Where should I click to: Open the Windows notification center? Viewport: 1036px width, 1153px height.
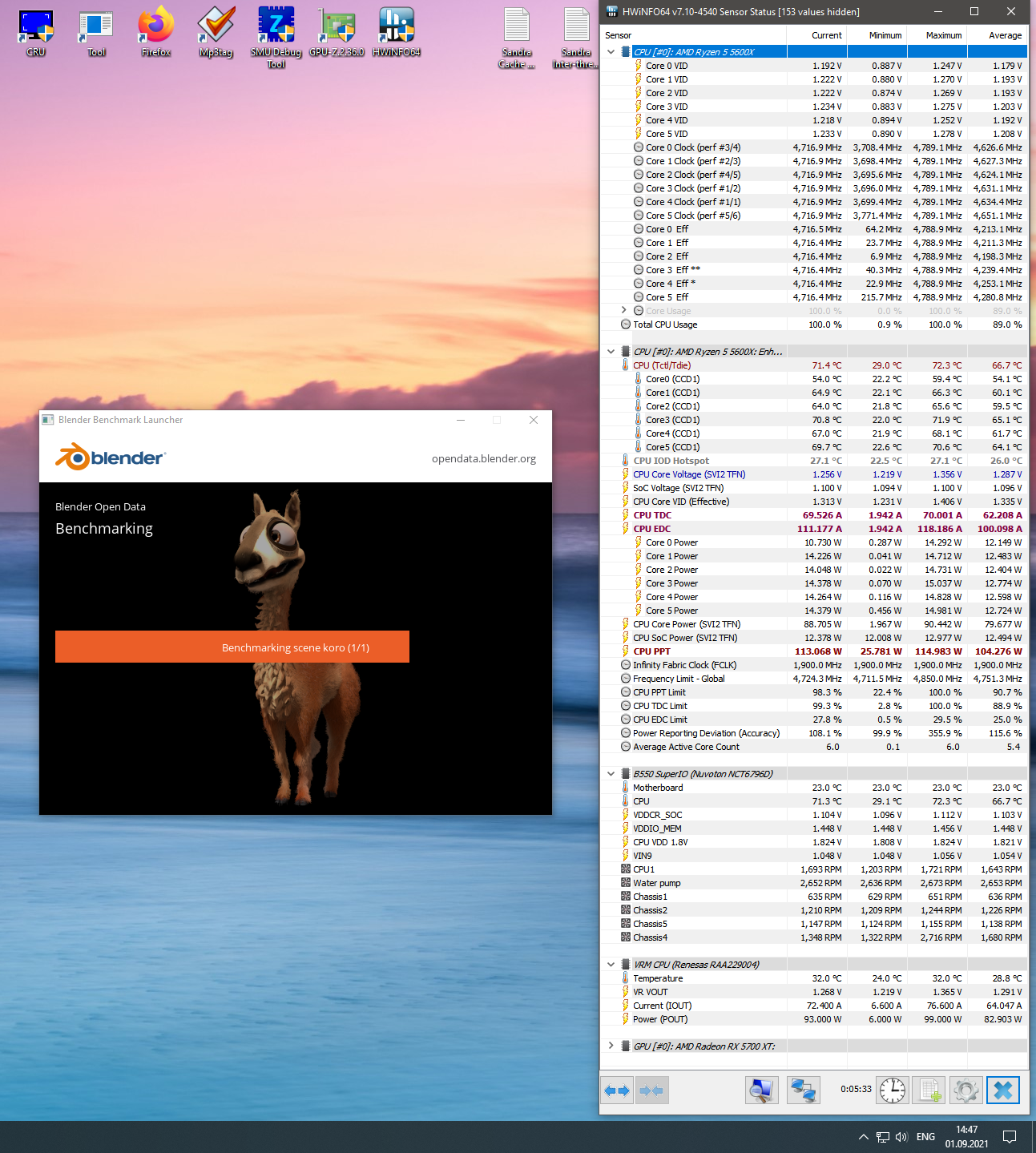(x=1010, y=1137)
